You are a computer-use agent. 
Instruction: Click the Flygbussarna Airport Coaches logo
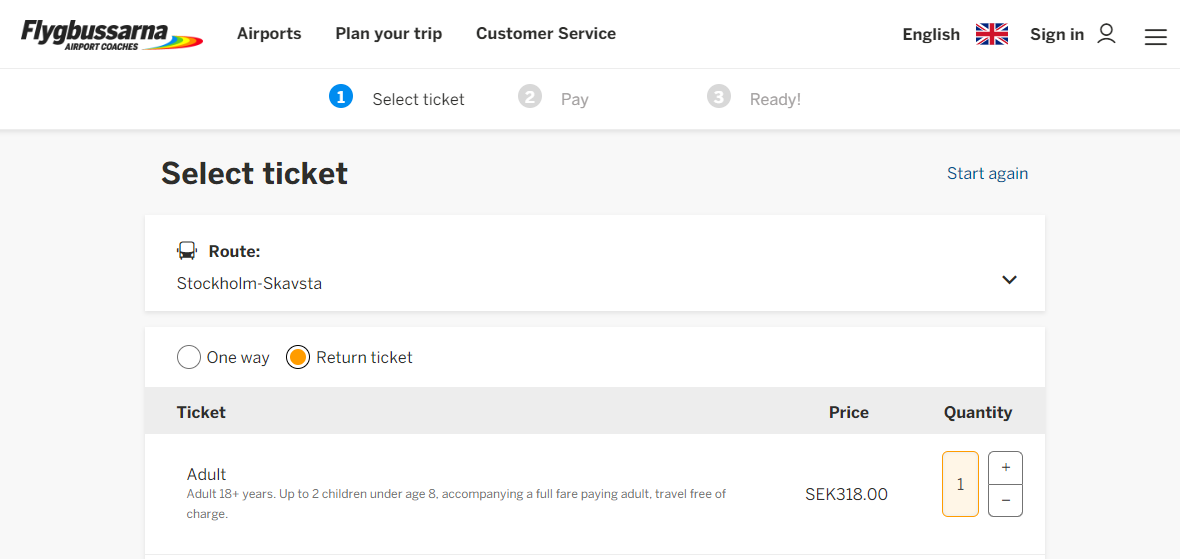(112, 35)
